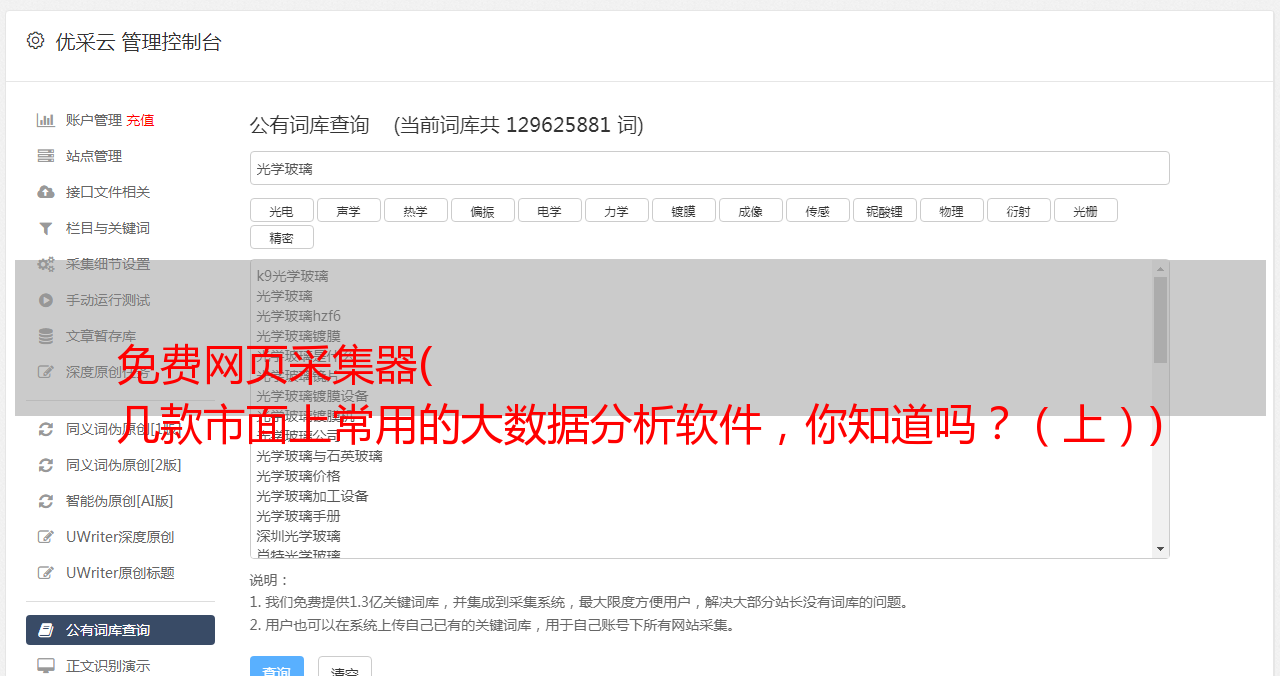Select the active 公有词库查询 menu item
1280x676 pixels.
click(x=120, y=630)
